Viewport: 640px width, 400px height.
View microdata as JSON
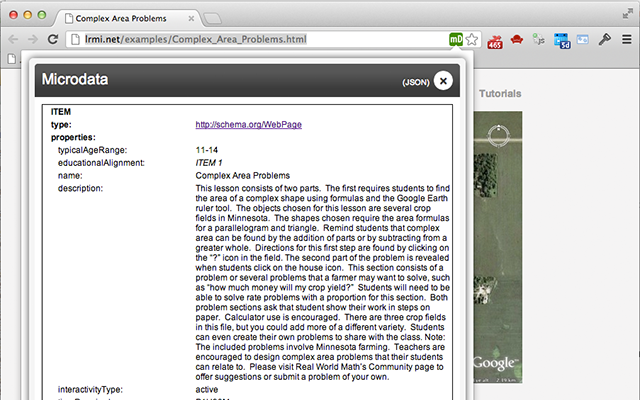click(x=416, y=82)
